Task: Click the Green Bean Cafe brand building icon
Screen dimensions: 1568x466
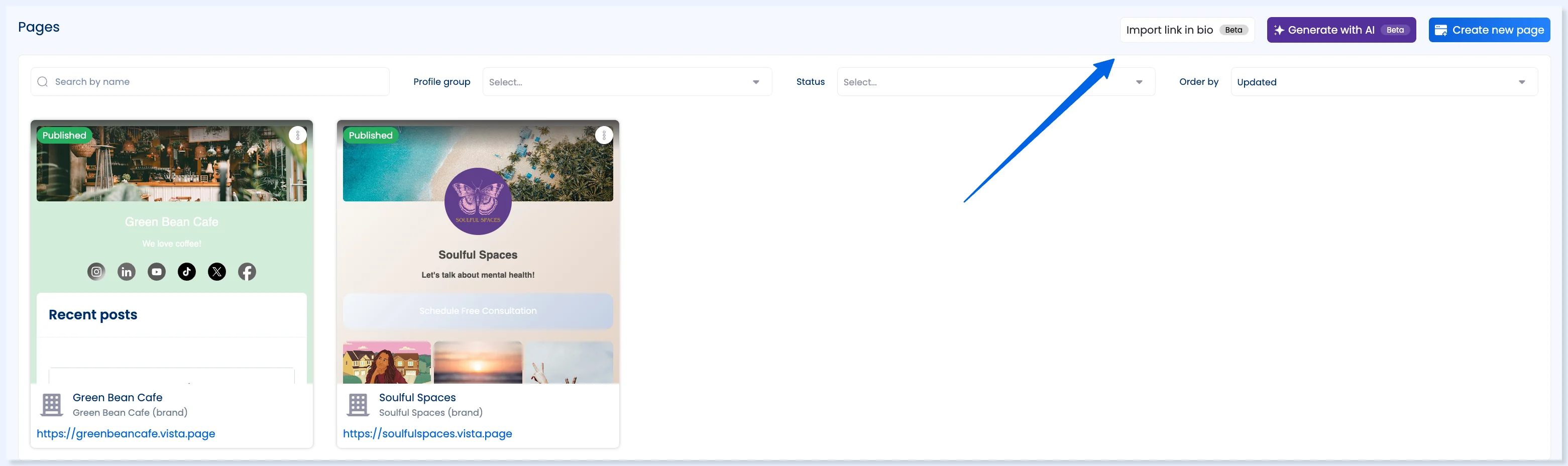Action: pyautogui.click(x=52, y=405)
